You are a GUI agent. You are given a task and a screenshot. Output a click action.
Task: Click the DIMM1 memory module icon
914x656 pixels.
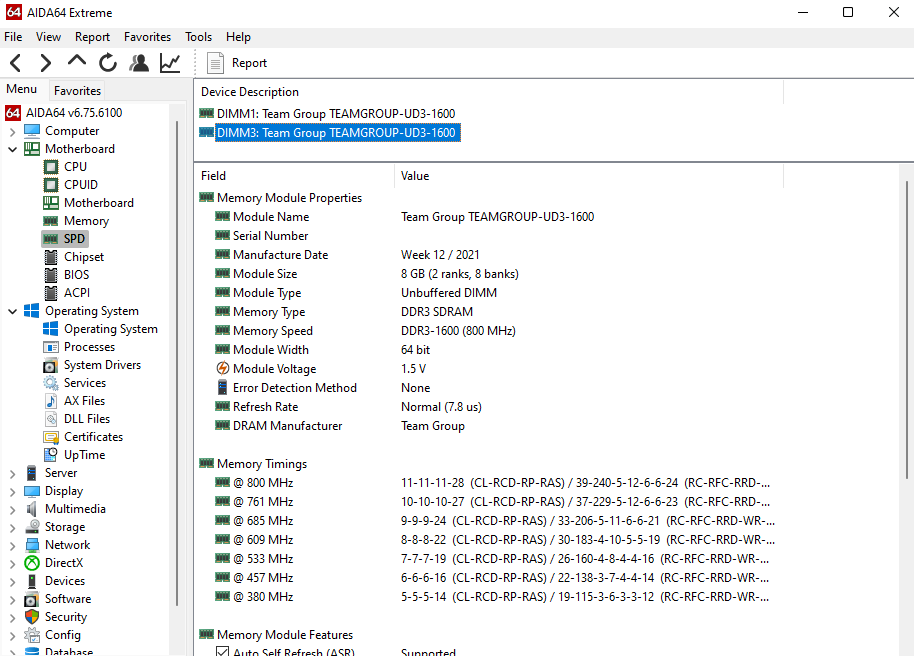pos(206,113)
